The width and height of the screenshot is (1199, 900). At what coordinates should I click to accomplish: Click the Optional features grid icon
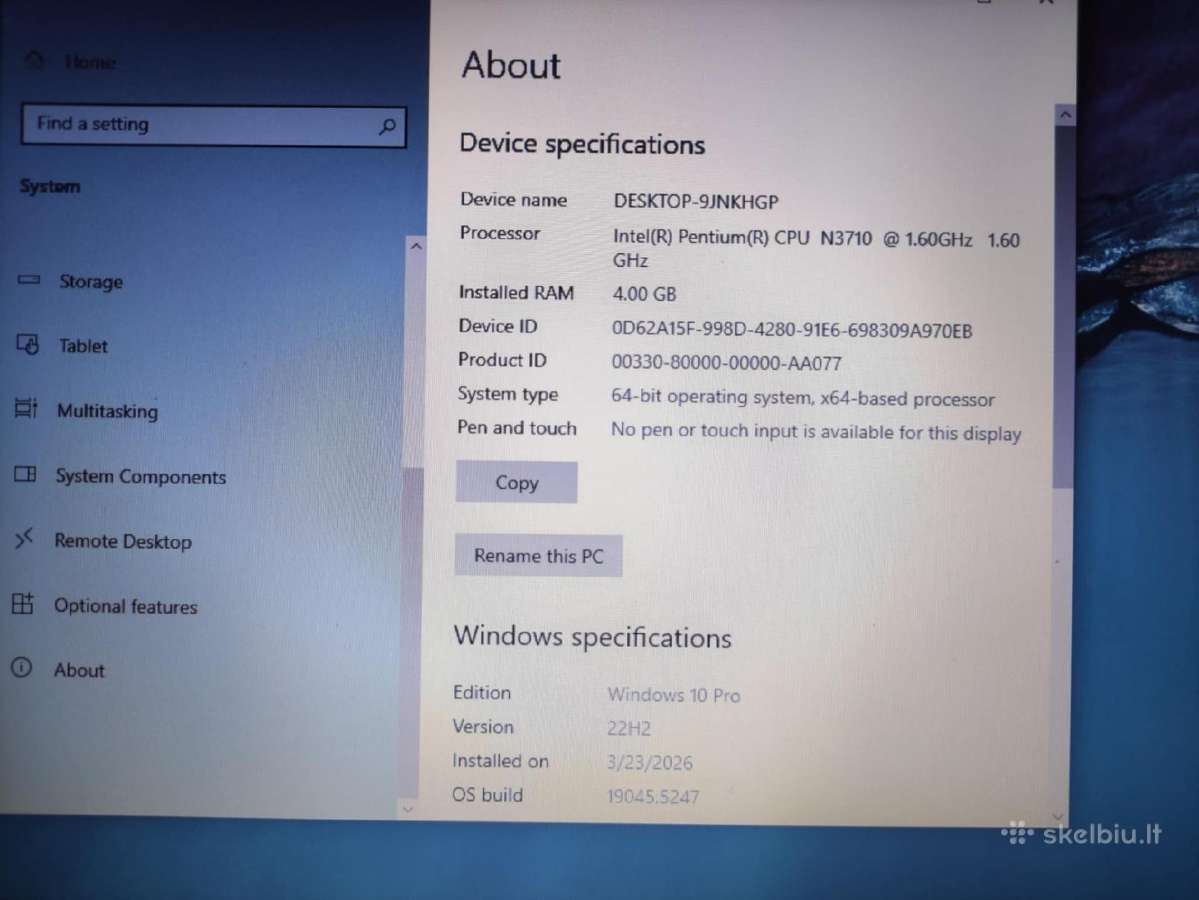click(x=23, y=604)
